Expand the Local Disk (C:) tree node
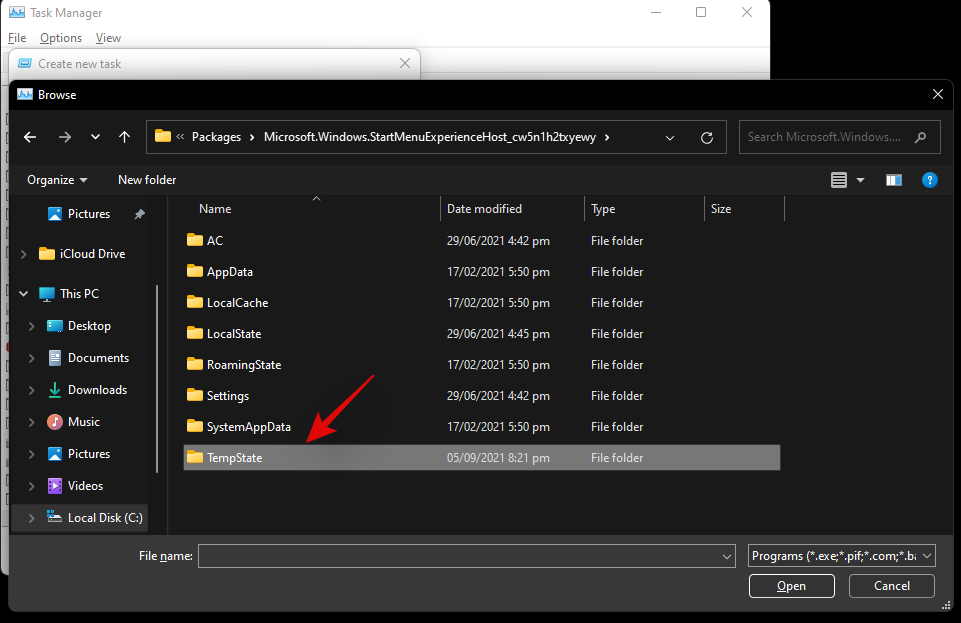Image resolution: width=961 pixels, height=623 pixels. point(32,518)
